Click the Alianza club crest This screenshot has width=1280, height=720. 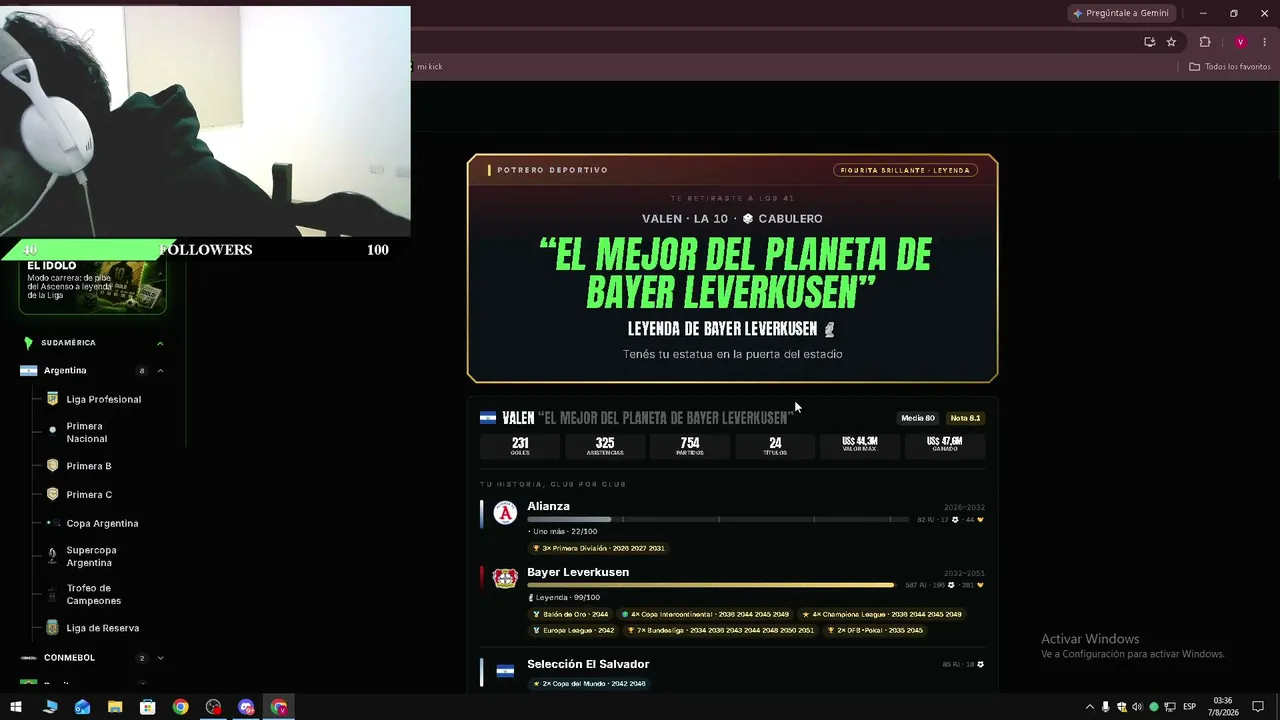click(x=505, y=513)
